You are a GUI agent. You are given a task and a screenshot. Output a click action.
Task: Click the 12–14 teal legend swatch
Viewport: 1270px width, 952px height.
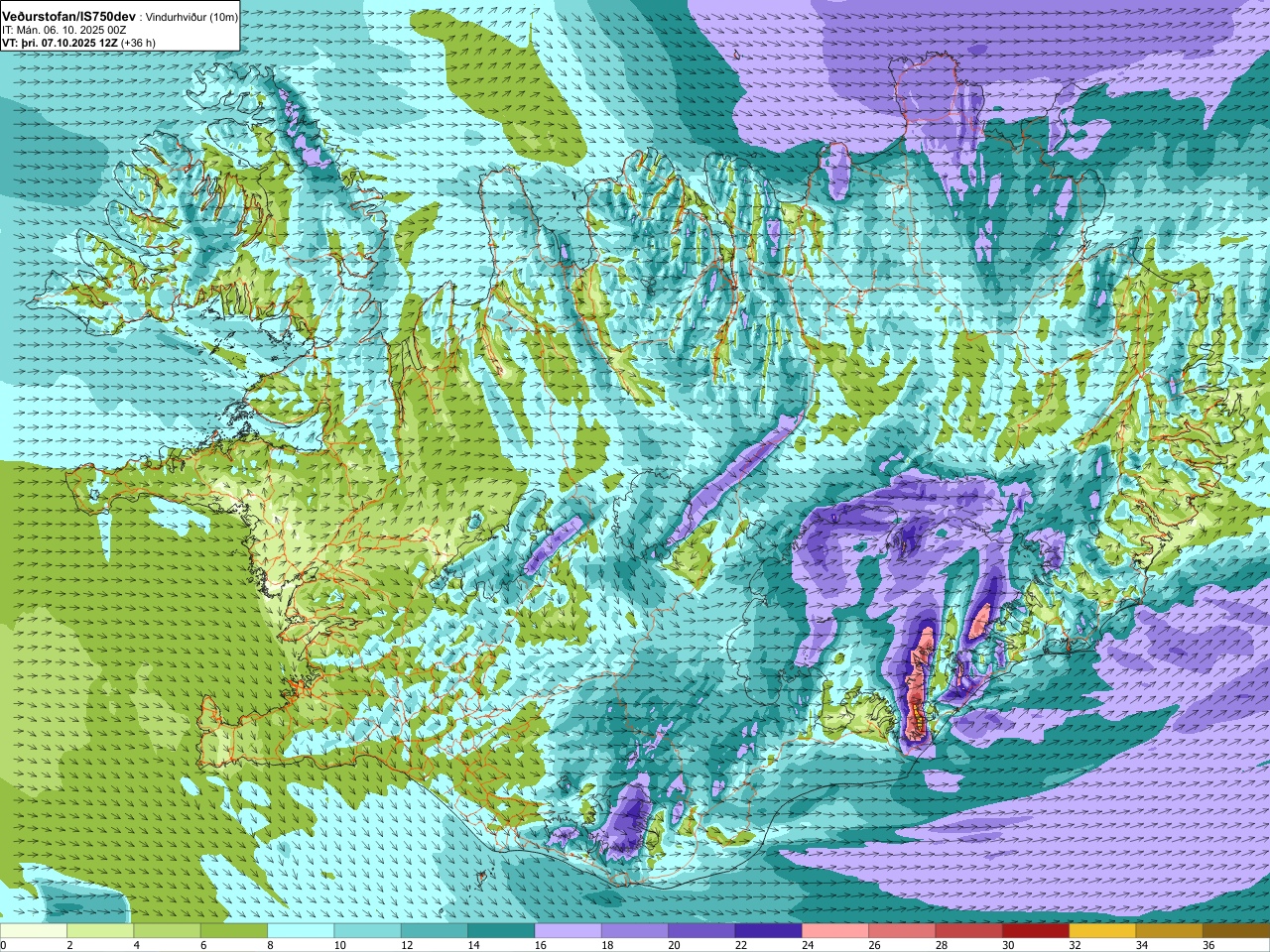pos(435,931)
